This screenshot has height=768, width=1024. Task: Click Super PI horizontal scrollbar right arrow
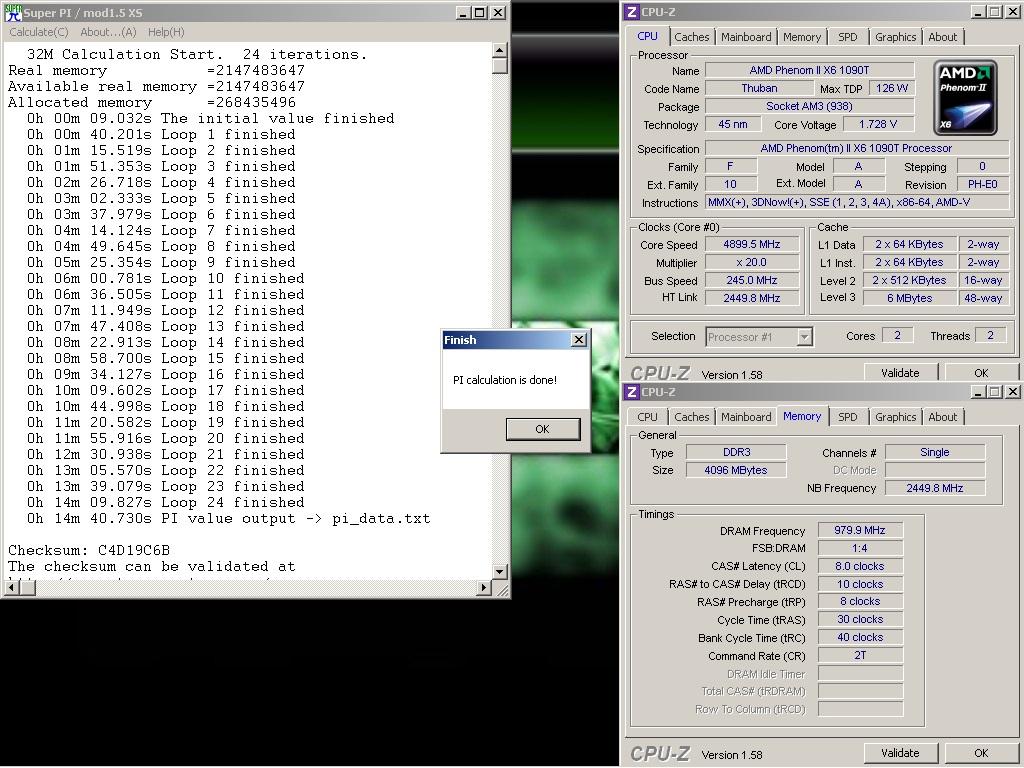[483, 588]
